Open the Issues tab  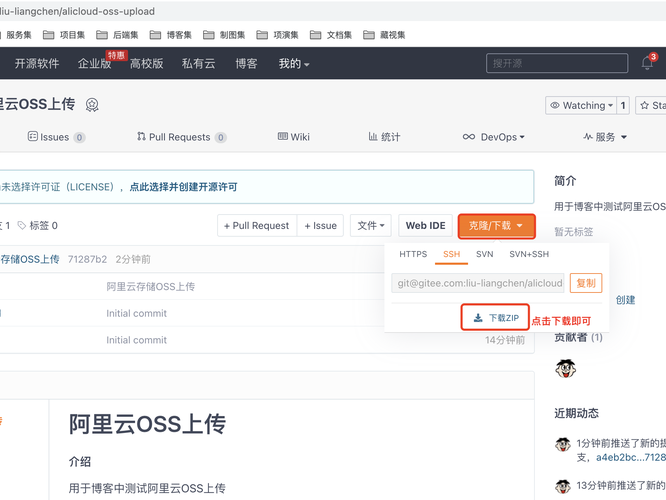[x=56, y=137]
